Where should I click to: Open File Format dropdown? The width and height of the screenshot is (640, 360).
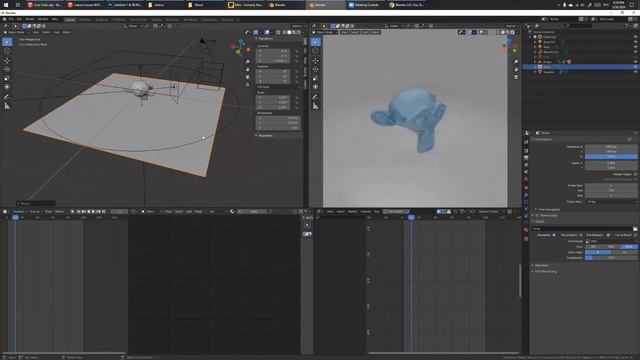611,241
